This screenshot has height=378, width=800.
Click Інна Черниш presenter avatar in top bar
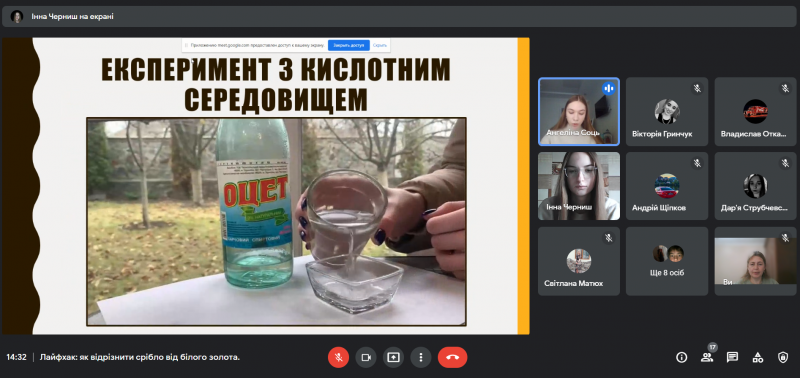pyautogui.click(x=17, y=16)
